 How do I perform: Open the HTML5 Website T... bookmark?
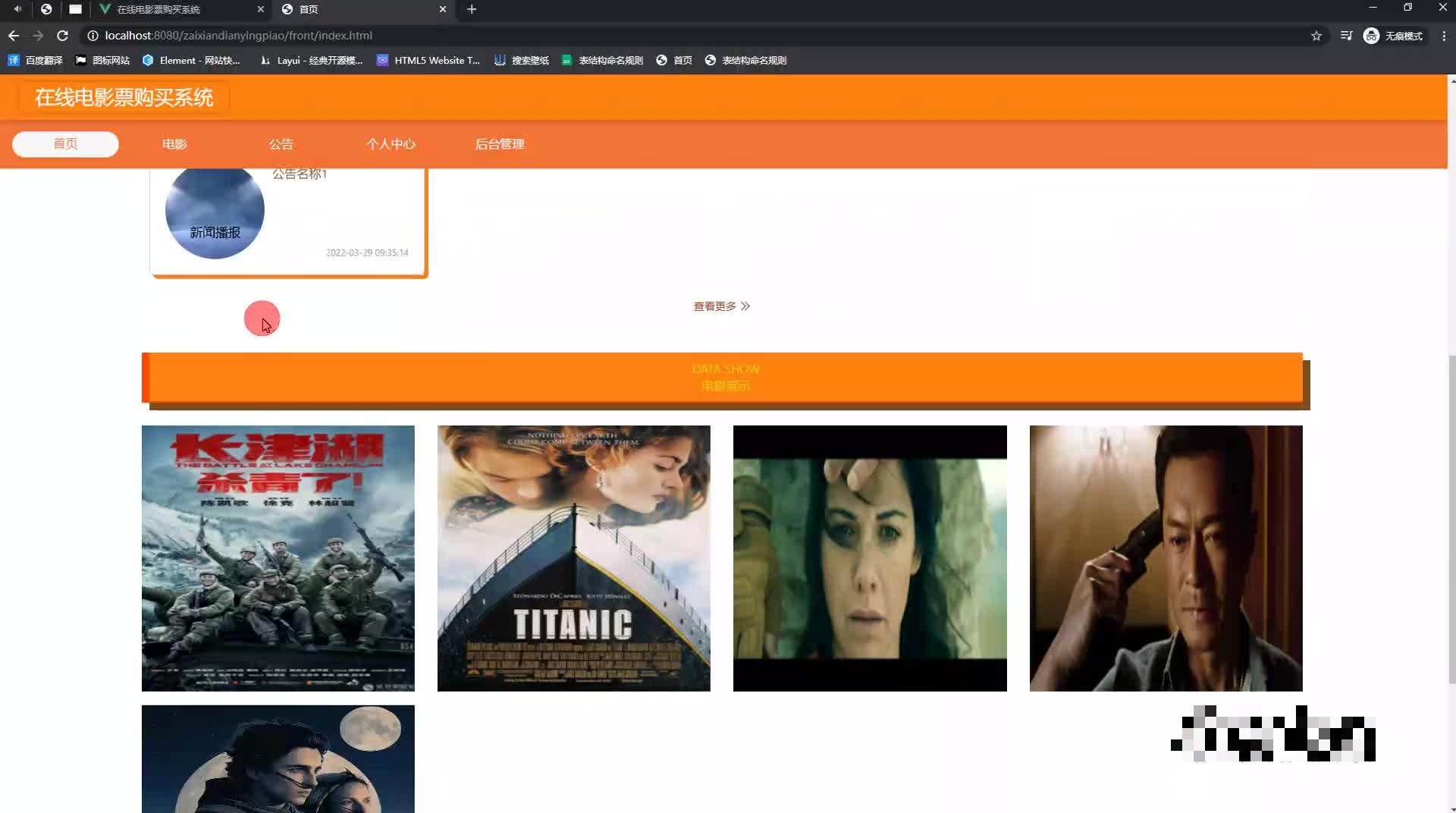[428, 60]
